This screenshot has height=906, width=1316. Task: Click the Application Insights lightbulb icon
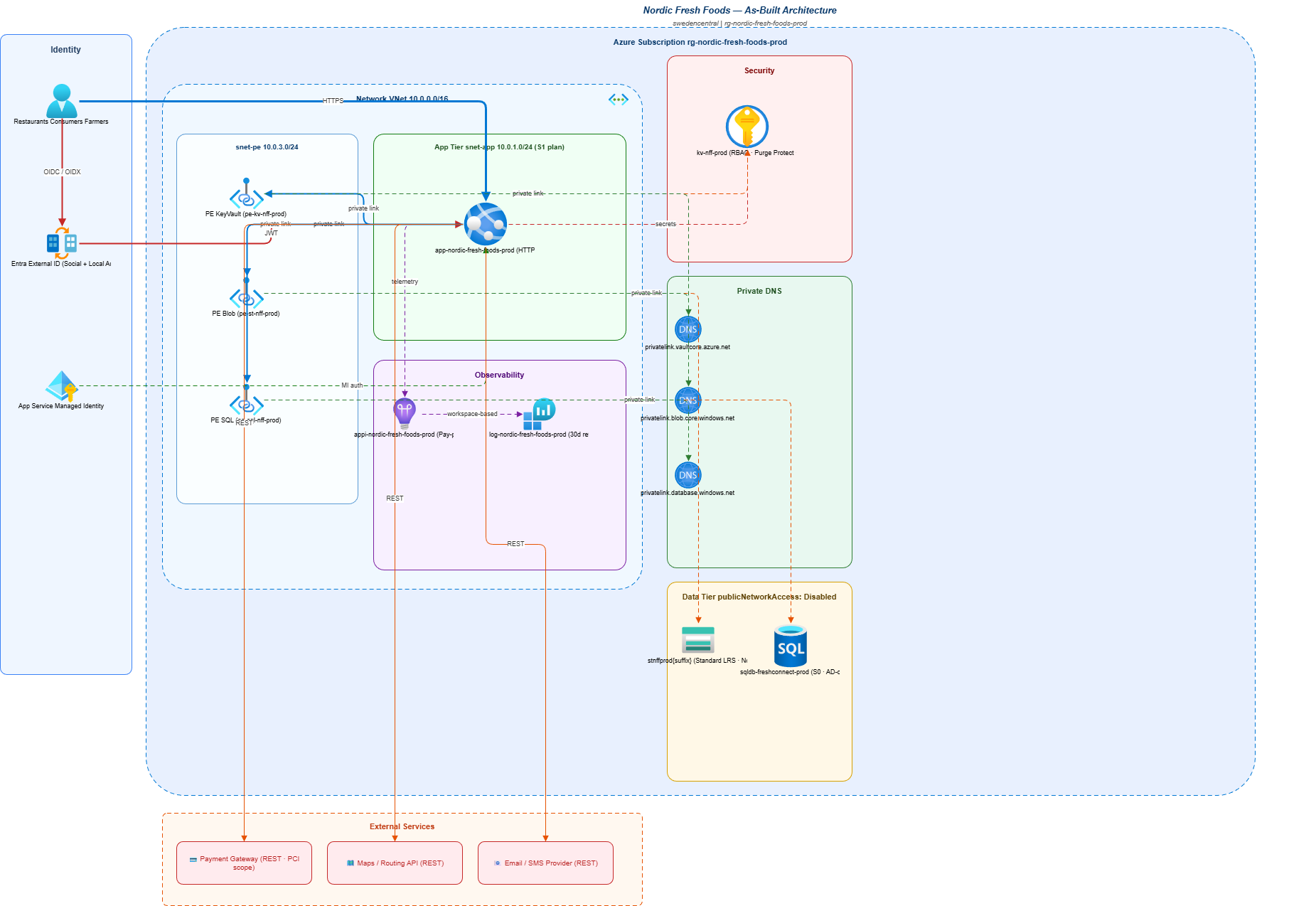(x=405, y=412)
